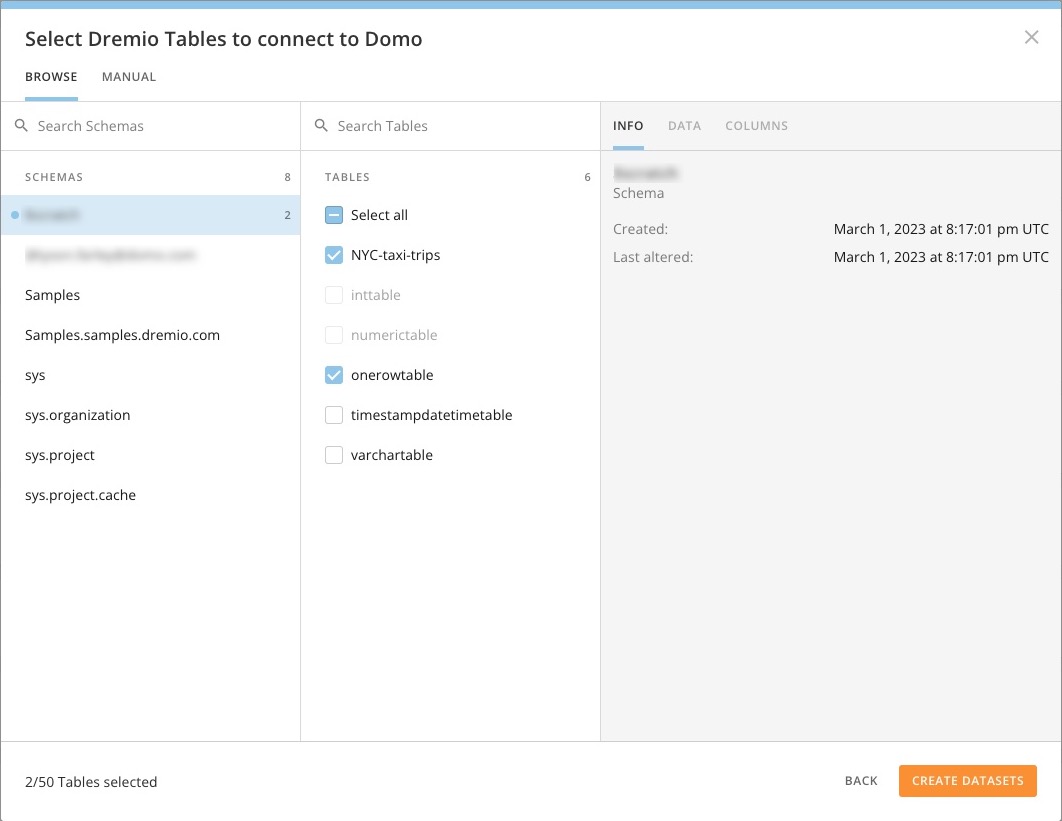Click the search icon in Search Schemas field

click(21, 126)
